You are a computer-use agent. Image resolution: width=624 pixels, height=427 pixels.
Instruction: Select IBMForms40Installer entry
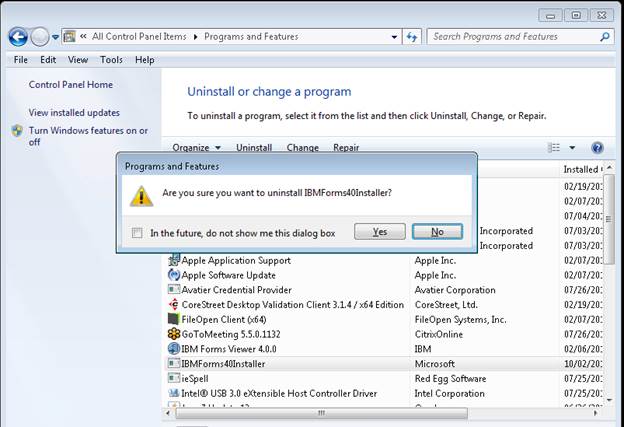pyautogui.click(x=223, y=364)
